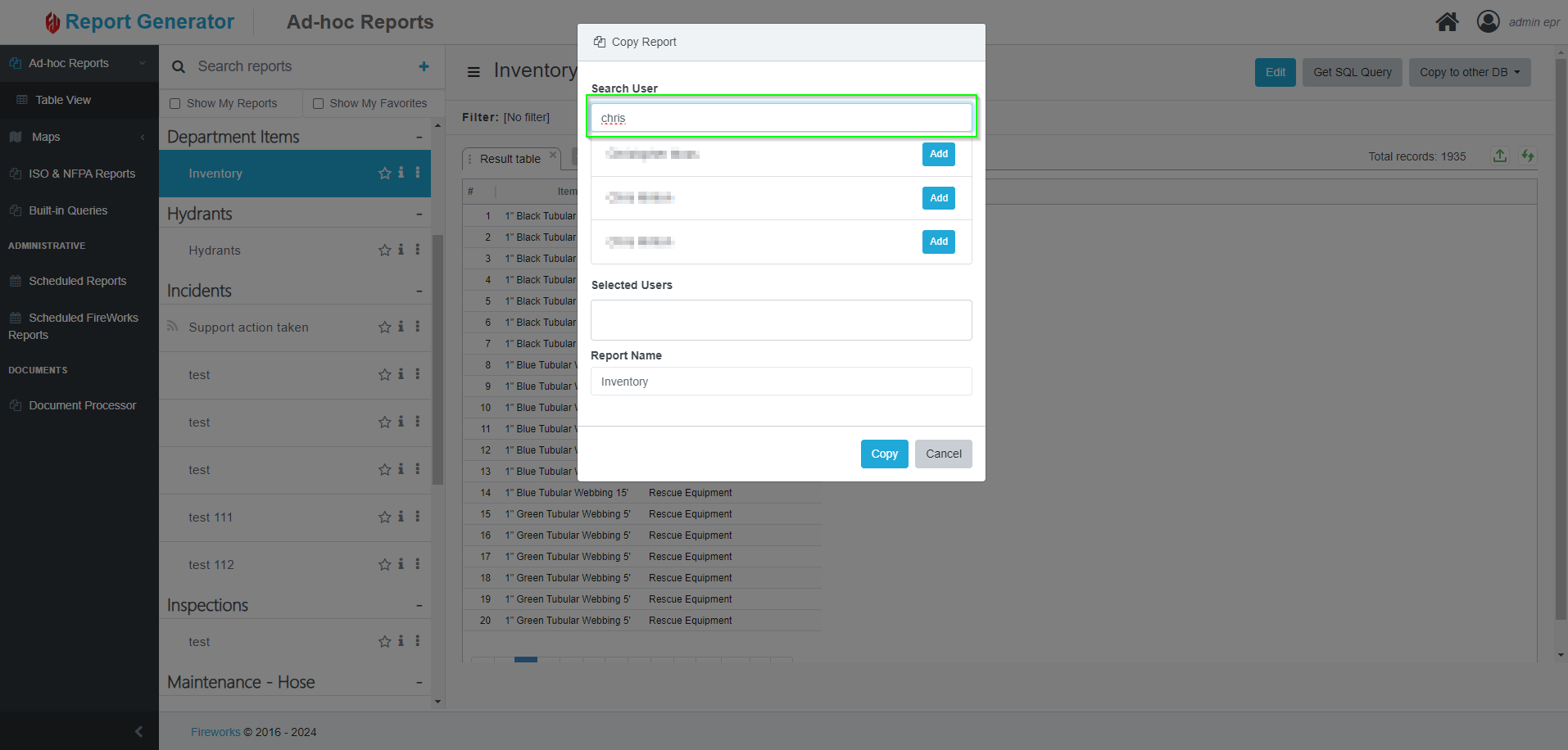Collapse the left sidebar with arrow icon
The height and width of the screenshot is (750, 1568).
tap(138, 731)
